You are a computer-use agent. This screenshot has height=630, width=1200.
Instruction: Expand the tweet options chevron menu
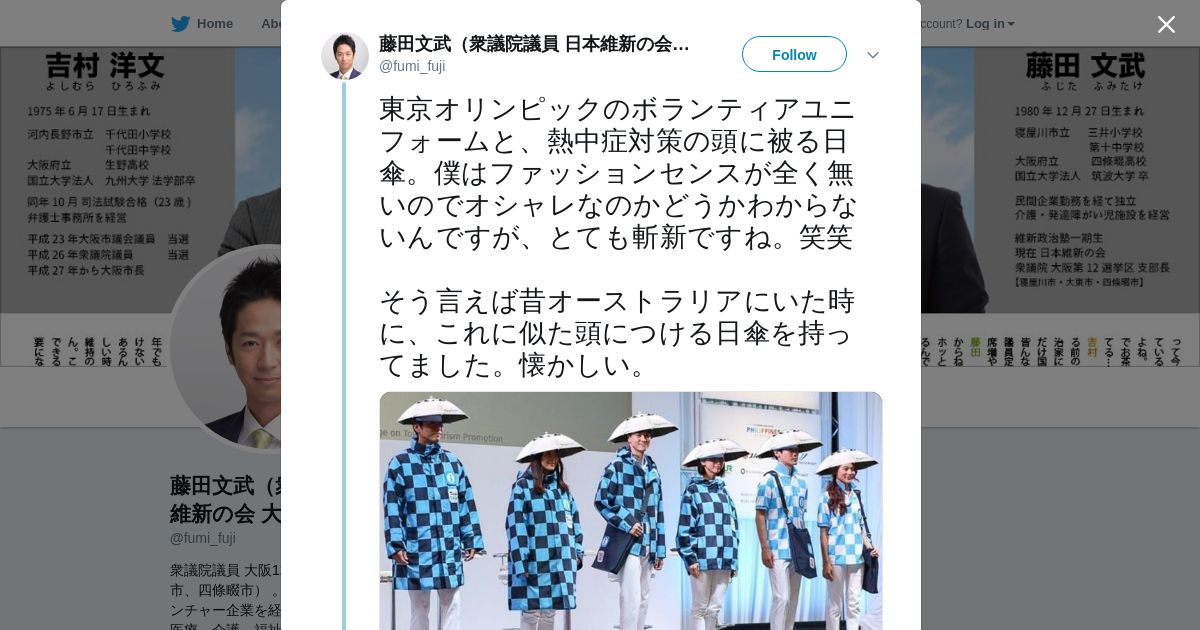tap(872, 55)
